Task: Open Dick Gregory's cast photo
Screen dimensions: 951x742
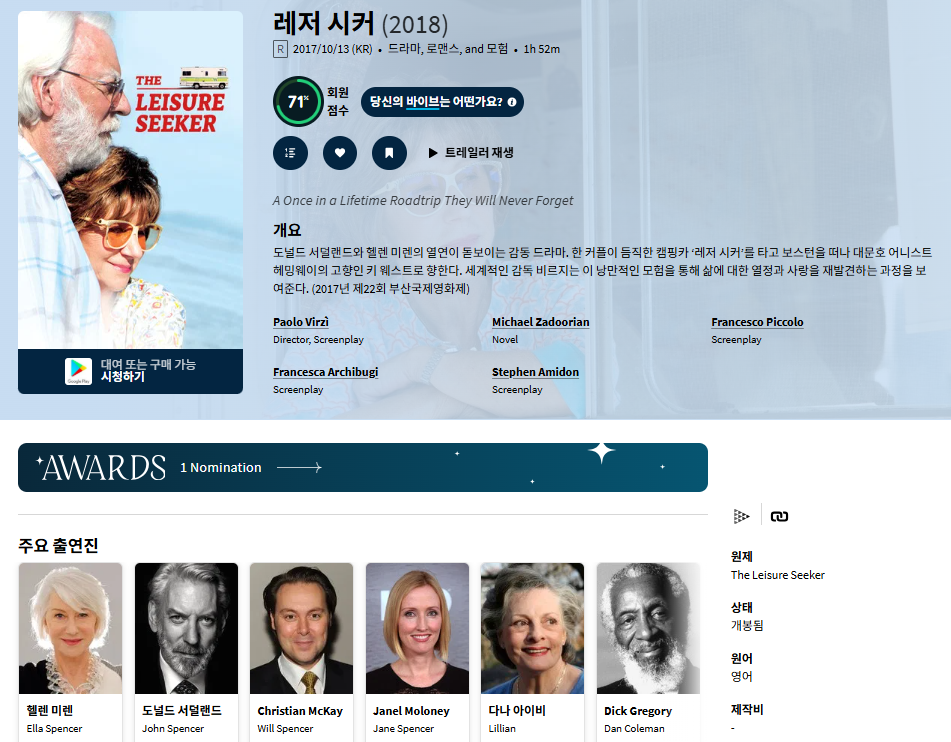Action: coord(648,628)
